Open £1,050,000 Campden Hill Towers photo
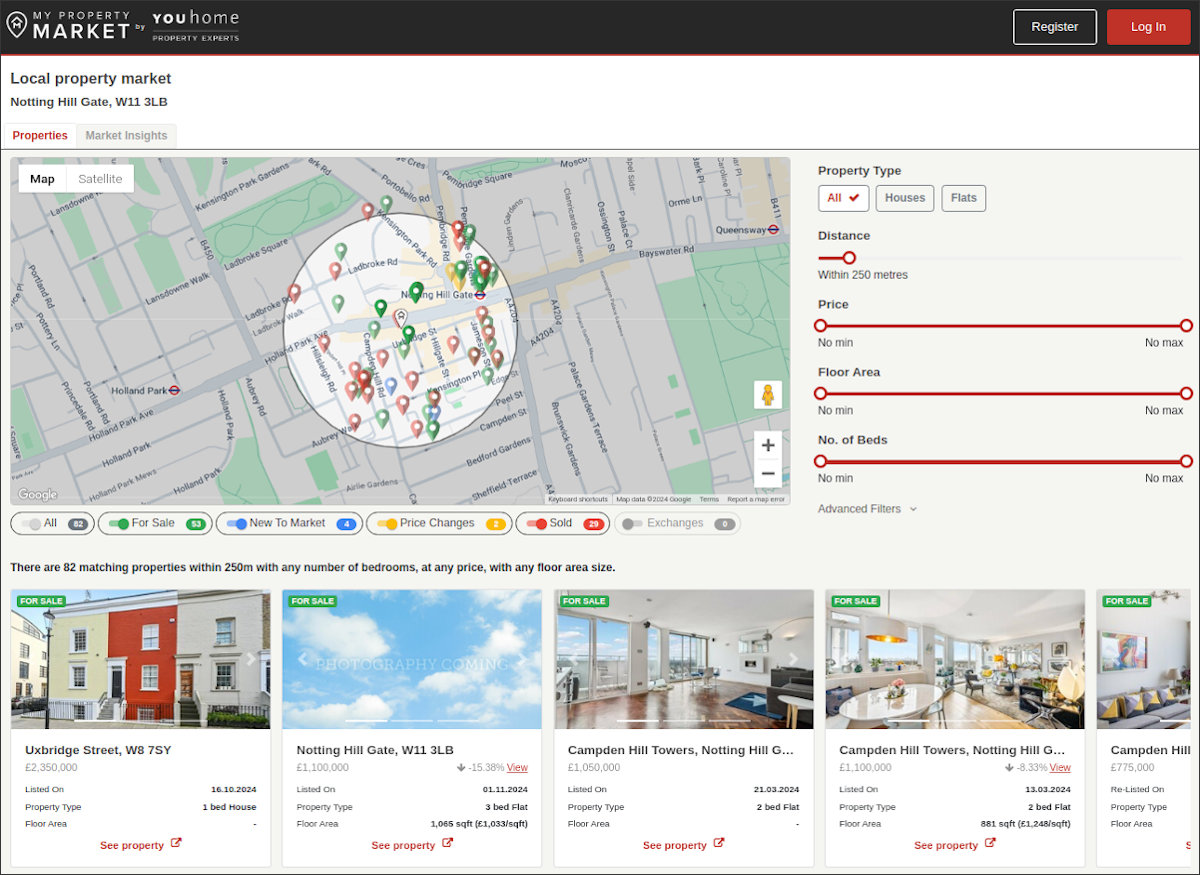1200x875 pixels. (683, 659)
